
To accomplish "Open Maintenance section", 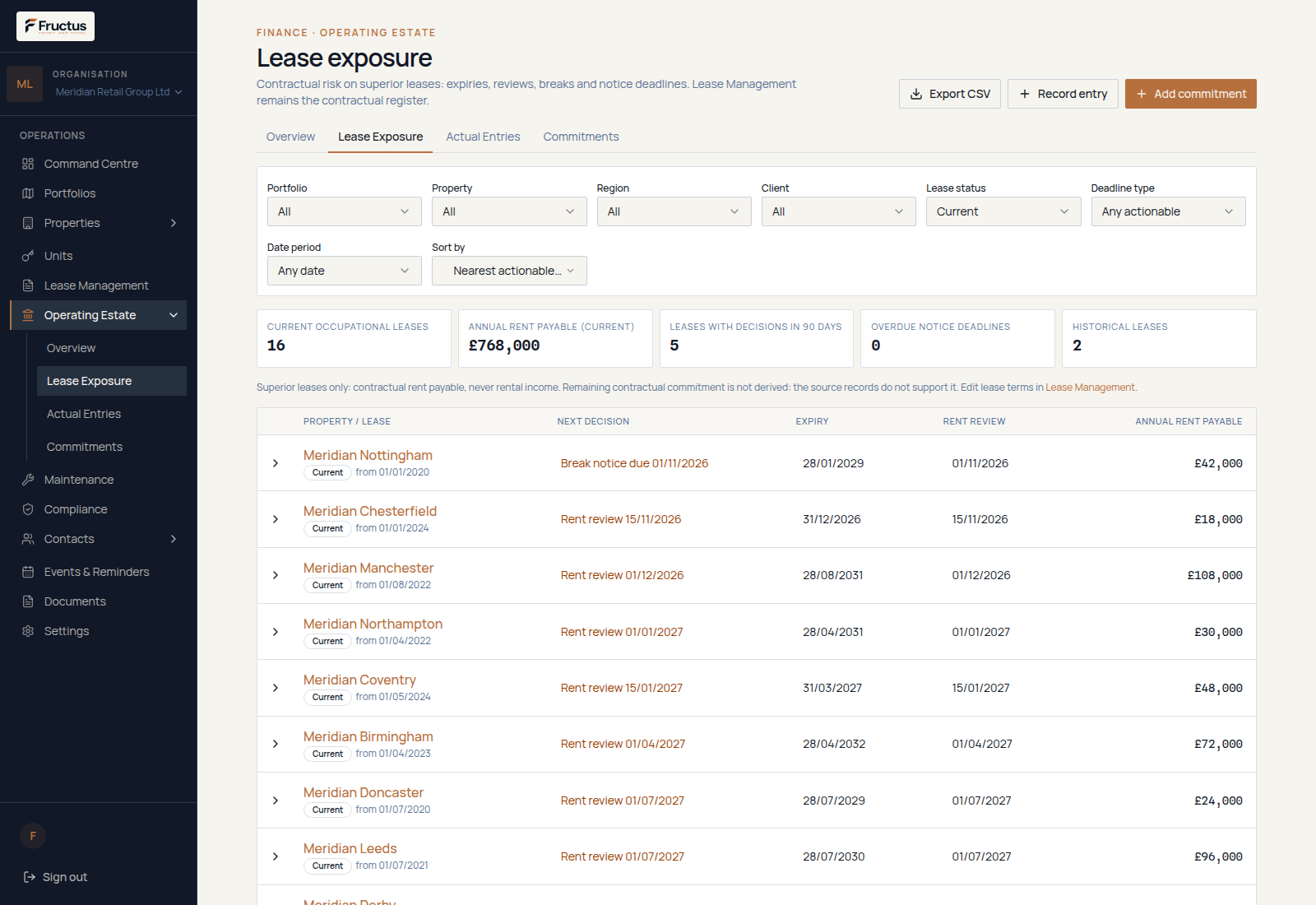I will (98, 480).
